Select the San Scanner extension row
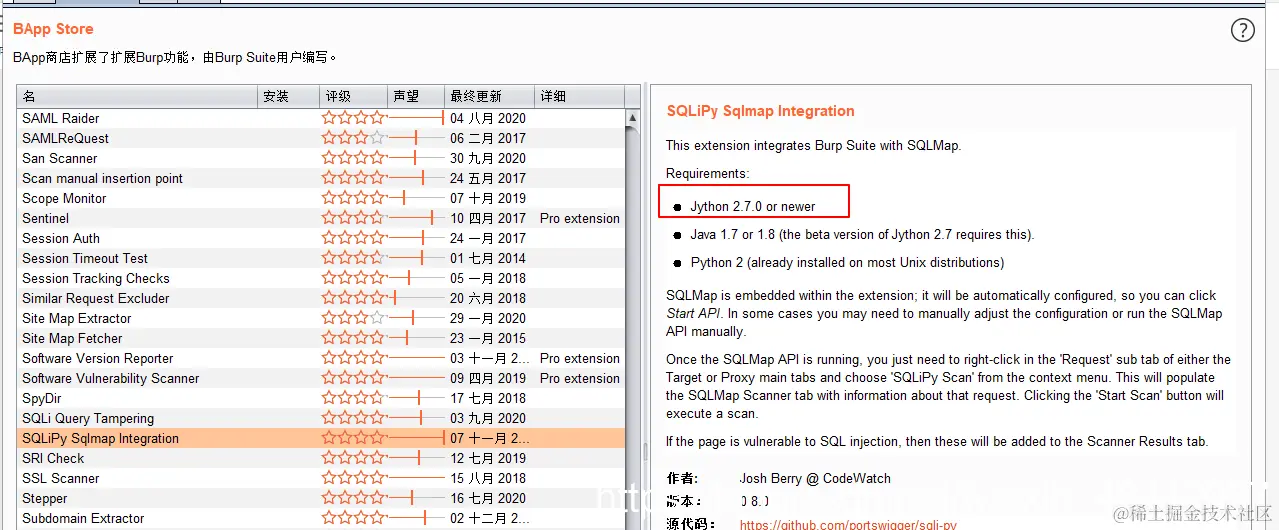1279x530 pixels. click(x=321, y=158)
